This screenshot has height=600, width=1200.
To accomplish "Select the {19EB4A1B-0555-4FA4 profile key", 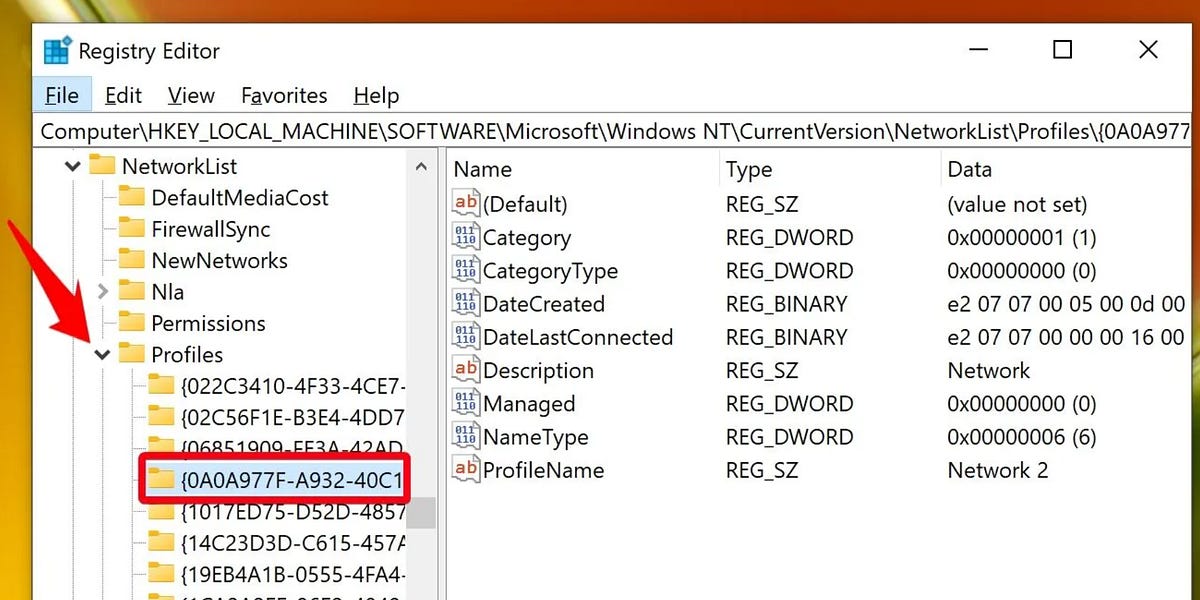I will [x=293, y=574].
